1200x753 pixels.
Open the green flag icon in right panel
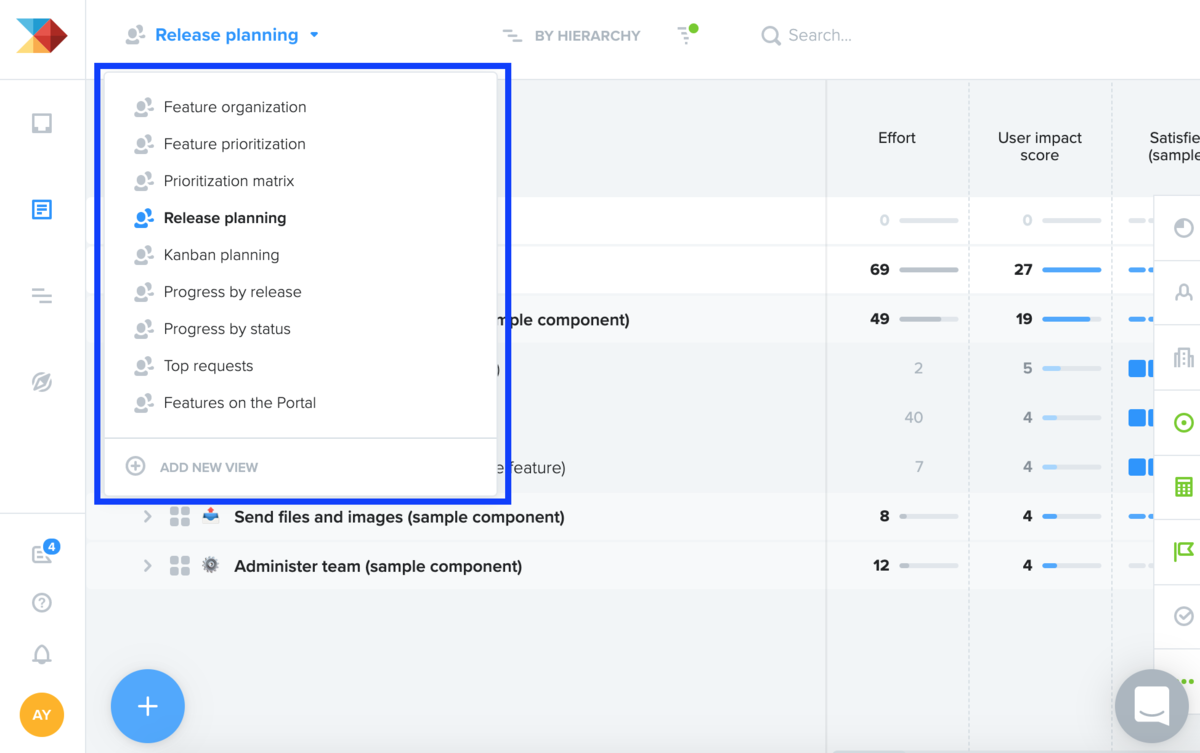click(1184, 551)
